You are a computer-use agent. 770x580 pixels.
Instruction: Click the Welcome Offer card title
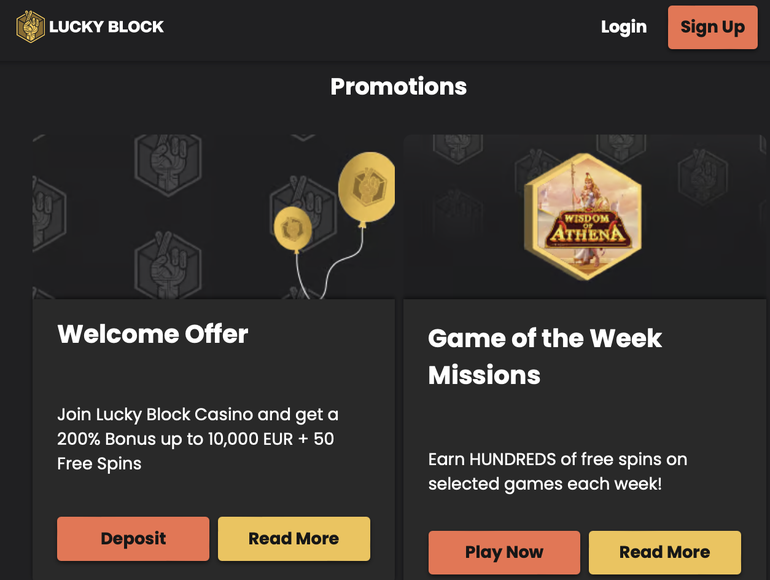pyautogui.click(x=153, y=333)
